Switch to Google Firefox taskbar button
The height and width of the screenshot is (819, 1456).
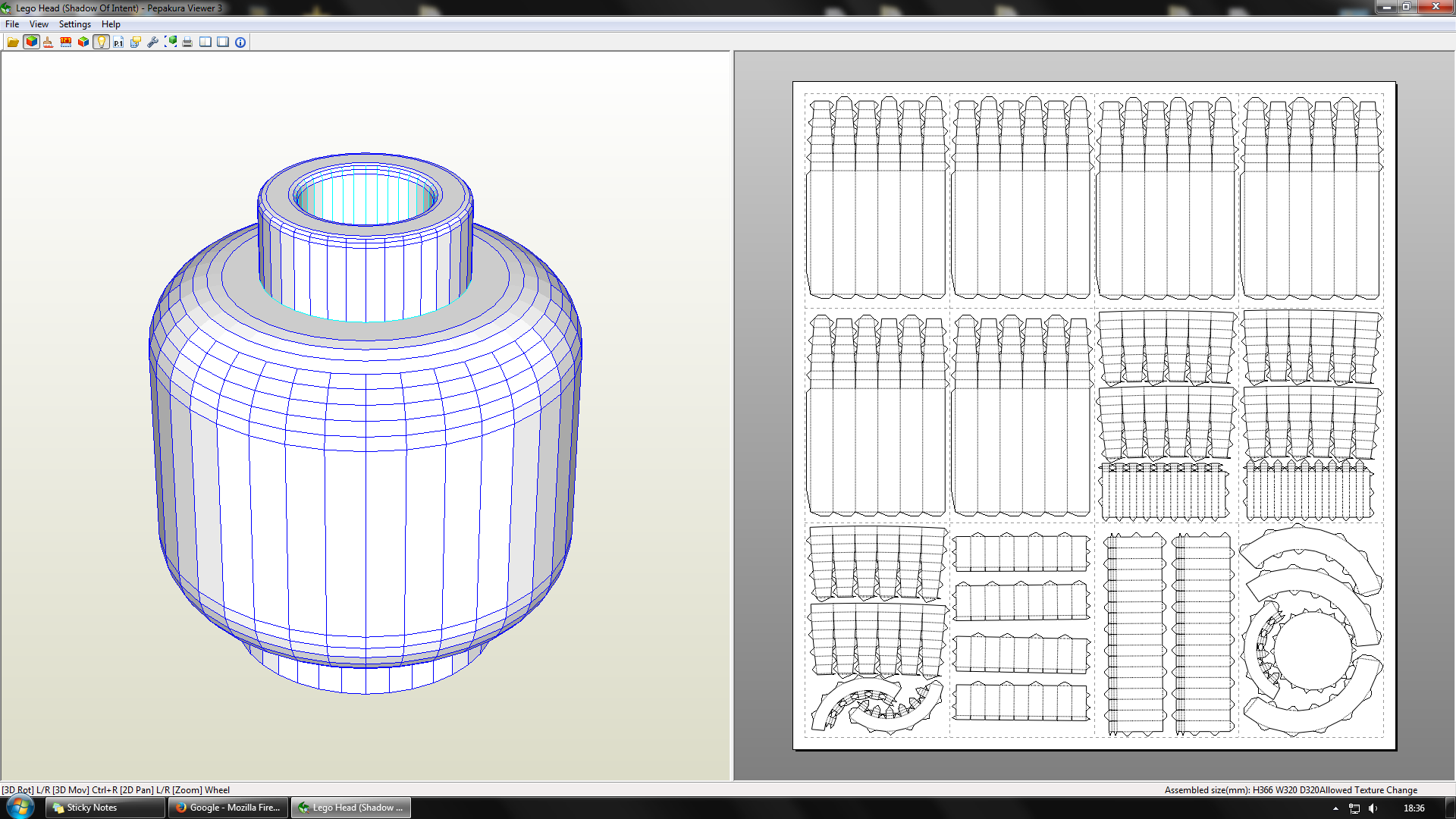(x=228, y=808)
